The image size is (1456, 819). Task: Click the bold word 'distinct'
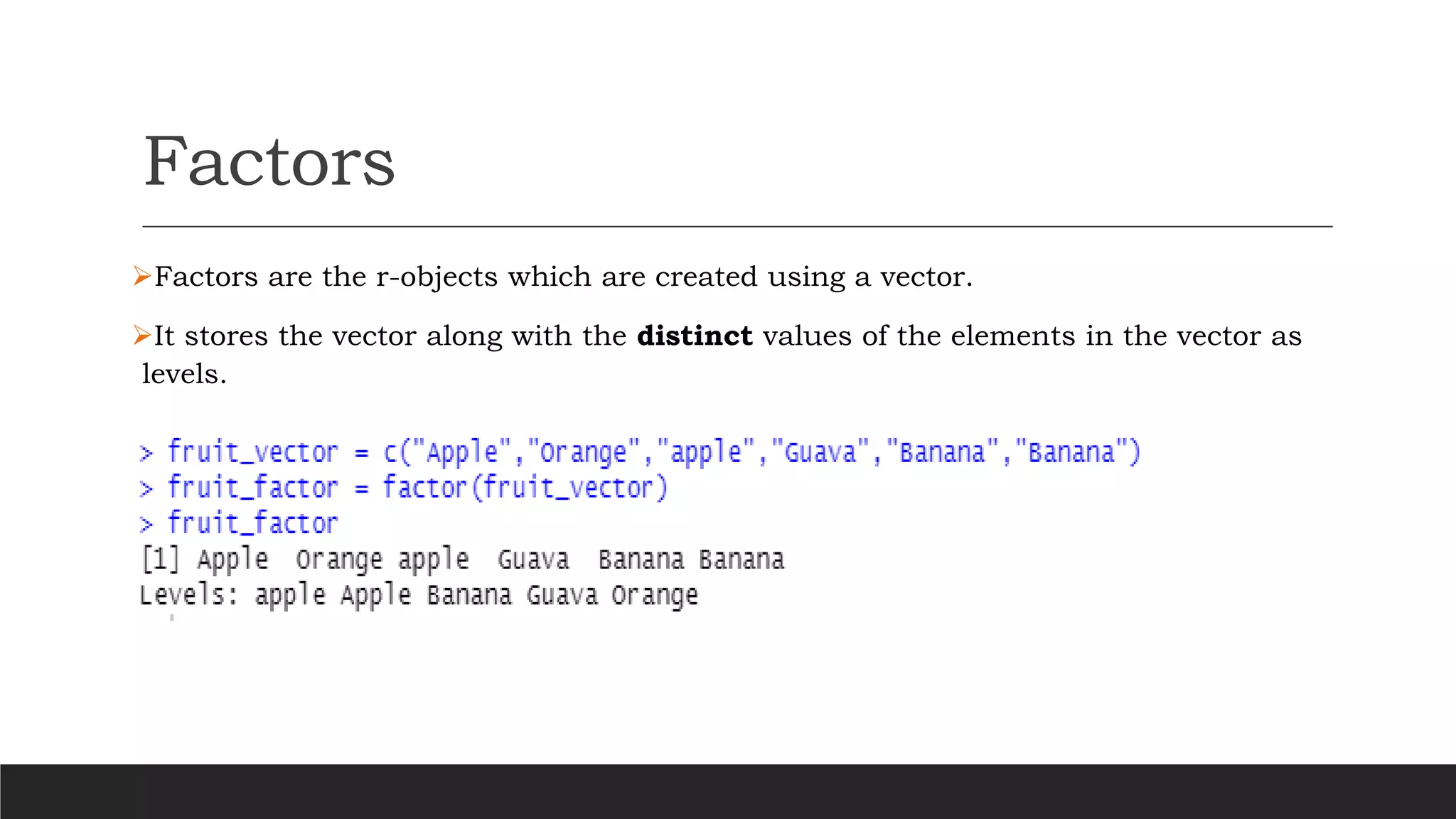click(x=694, y=336)
